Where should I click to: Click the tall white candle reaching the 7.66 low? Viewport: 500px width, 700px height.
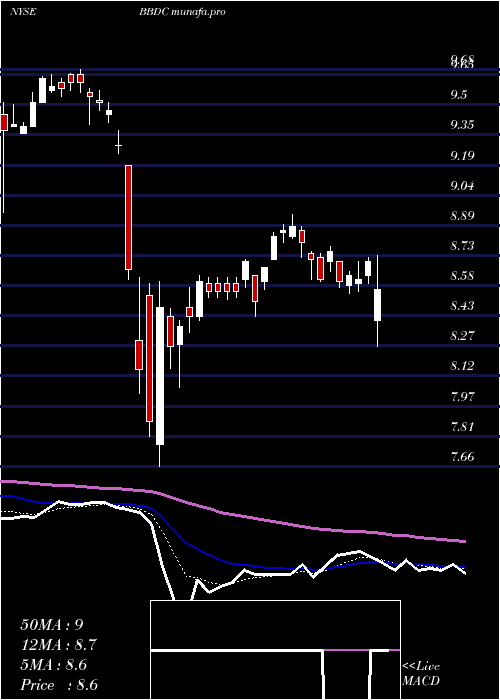point(159,376)
